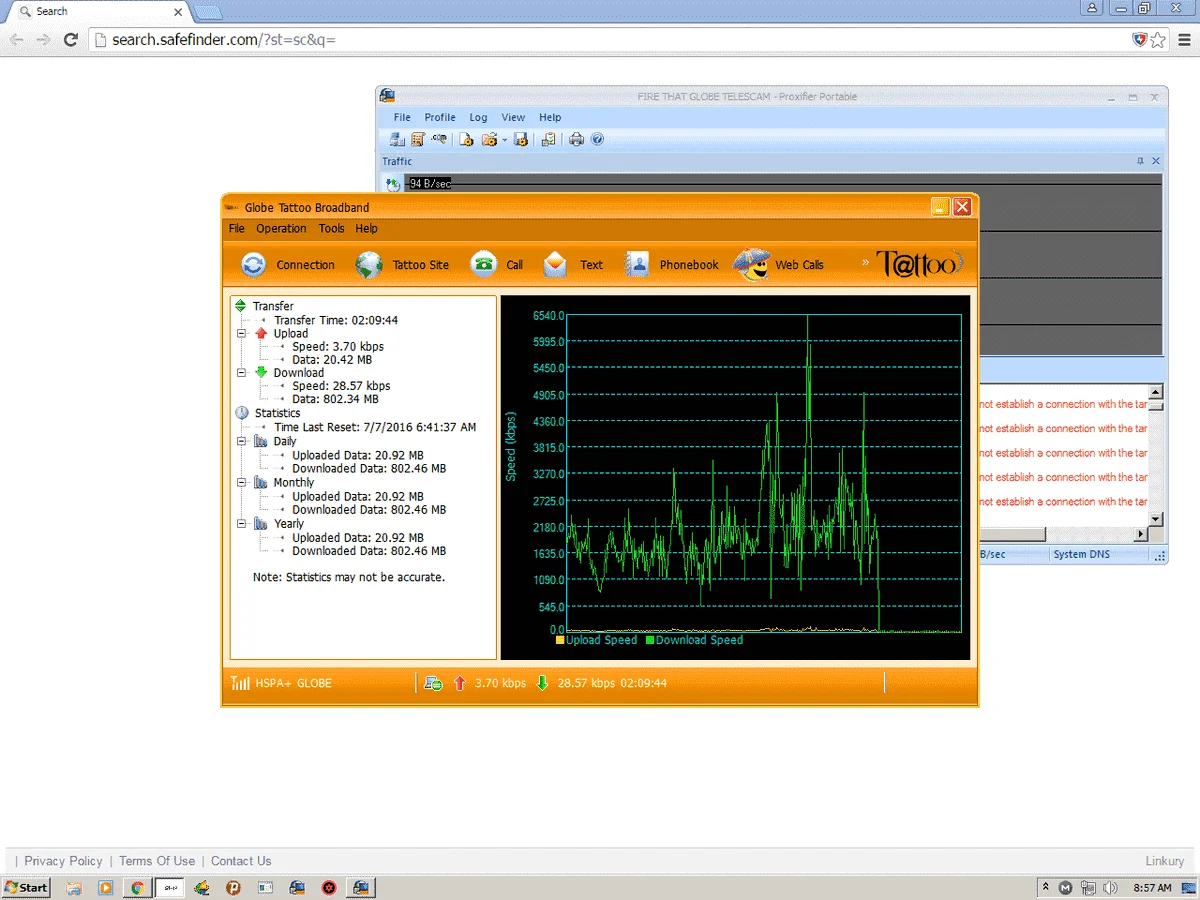
Task: Select Data: 20.42 MB row
Action: 332,359
